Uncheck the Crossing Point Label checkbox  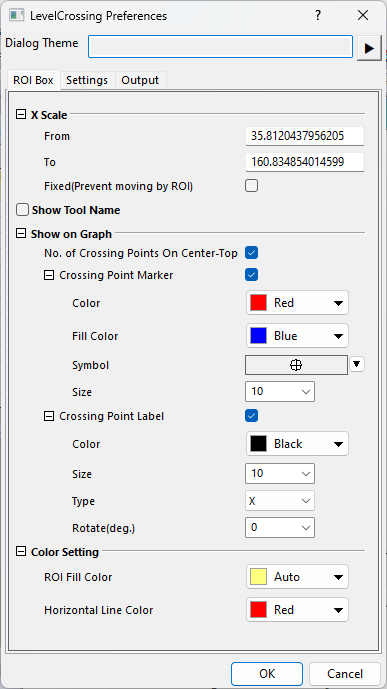tap(252, 416)
